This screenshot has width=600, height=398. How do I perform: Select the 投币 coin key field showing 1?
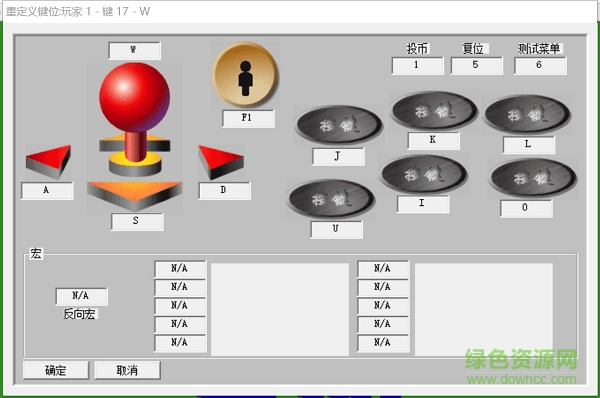click(417, 65)
